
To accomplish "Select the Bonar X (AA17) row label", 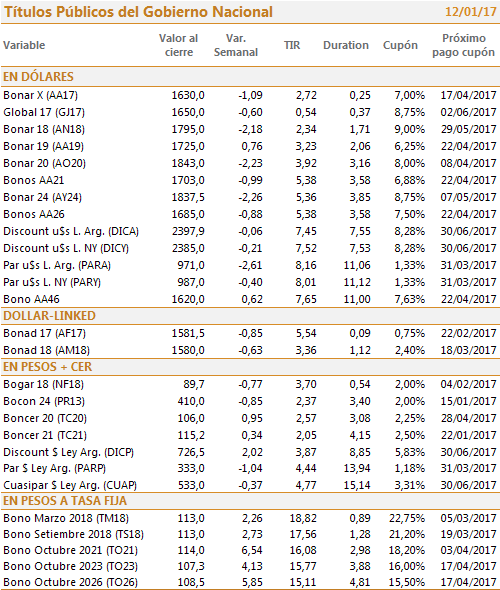I will (41, 95).
